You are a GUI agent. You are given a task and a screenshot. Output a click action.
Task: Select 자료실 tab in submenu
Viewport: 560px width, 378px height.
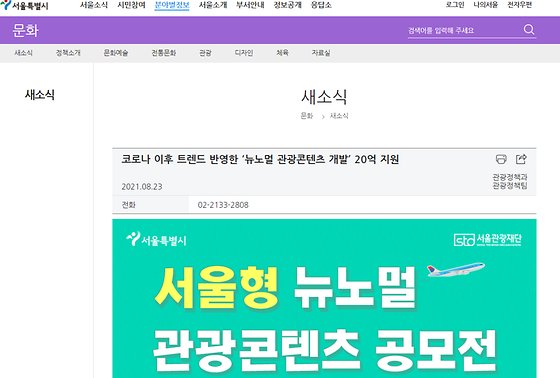tap(321, 53)
